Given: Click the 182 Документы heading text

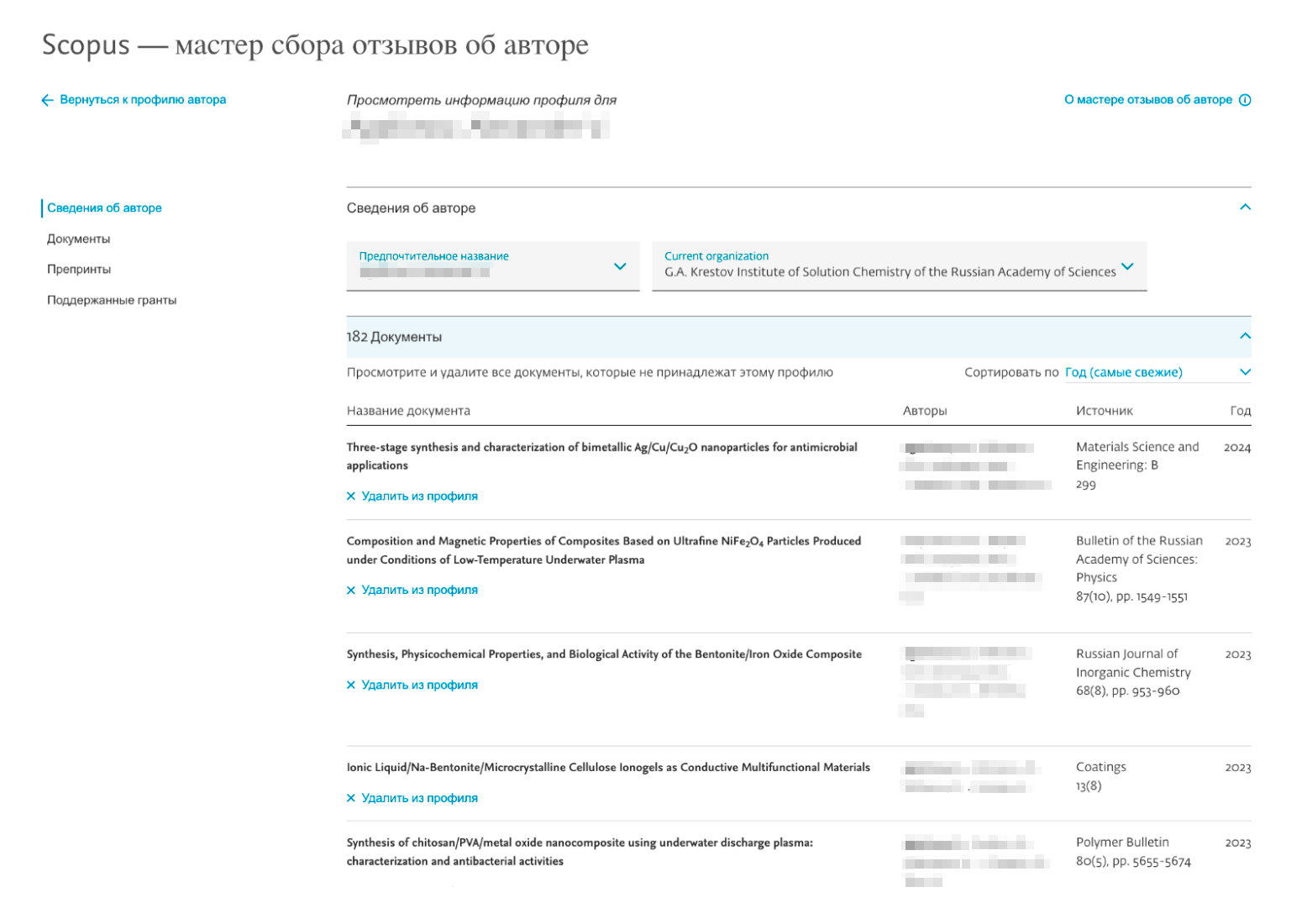Looking at the screenshot, I should click(x=394, y=337).
